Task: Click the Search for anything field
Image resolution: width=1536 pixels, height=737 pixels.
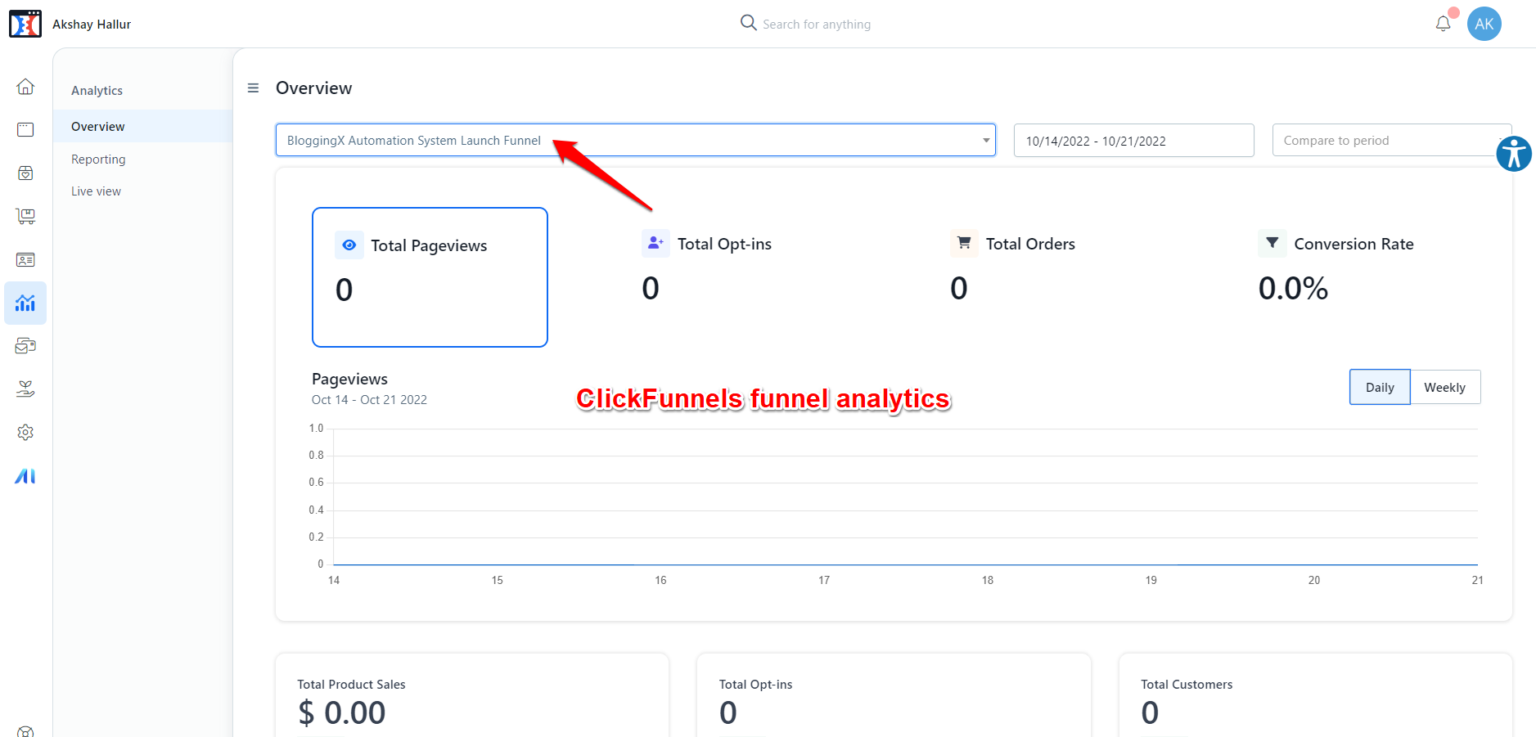Action: click(x=816, y=24)
